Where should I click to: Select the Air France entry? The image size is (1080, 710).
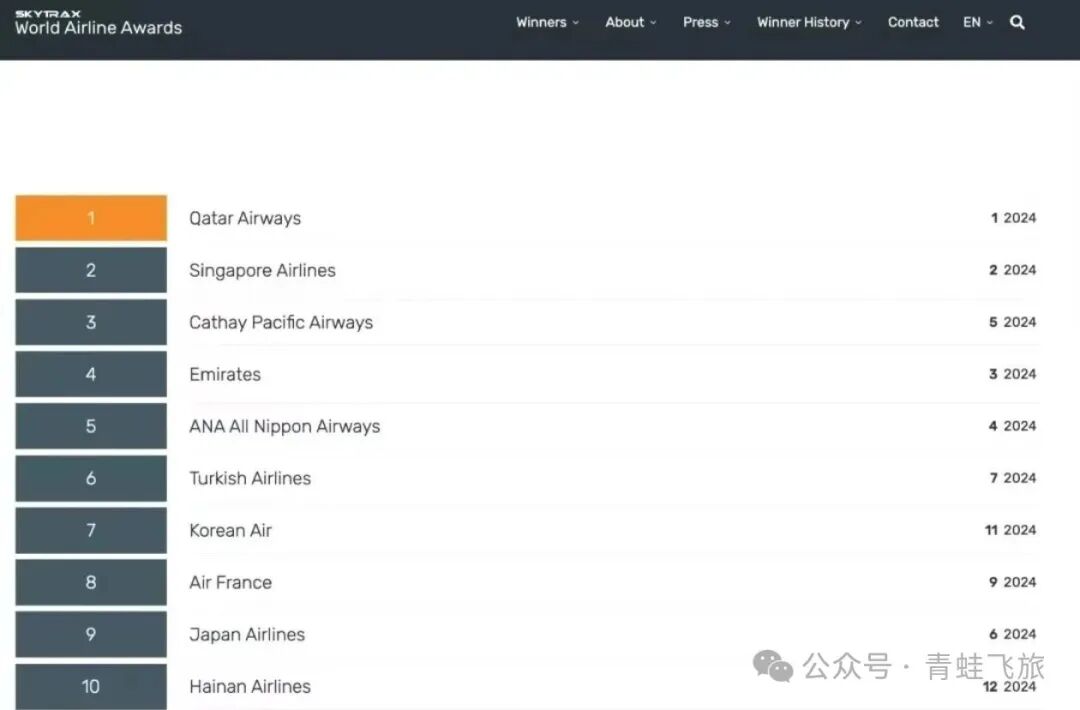[x=230, y=583]
